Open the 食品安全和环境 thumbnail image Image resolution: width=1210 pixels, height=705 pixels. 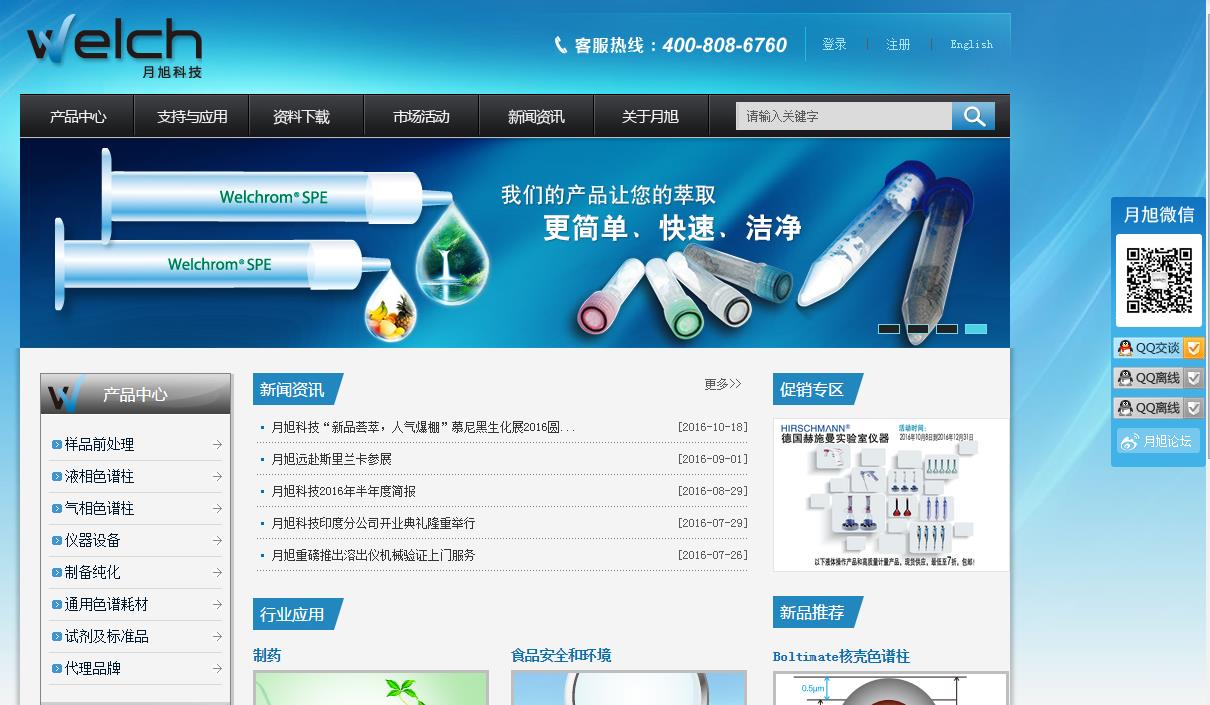(629, 688)
